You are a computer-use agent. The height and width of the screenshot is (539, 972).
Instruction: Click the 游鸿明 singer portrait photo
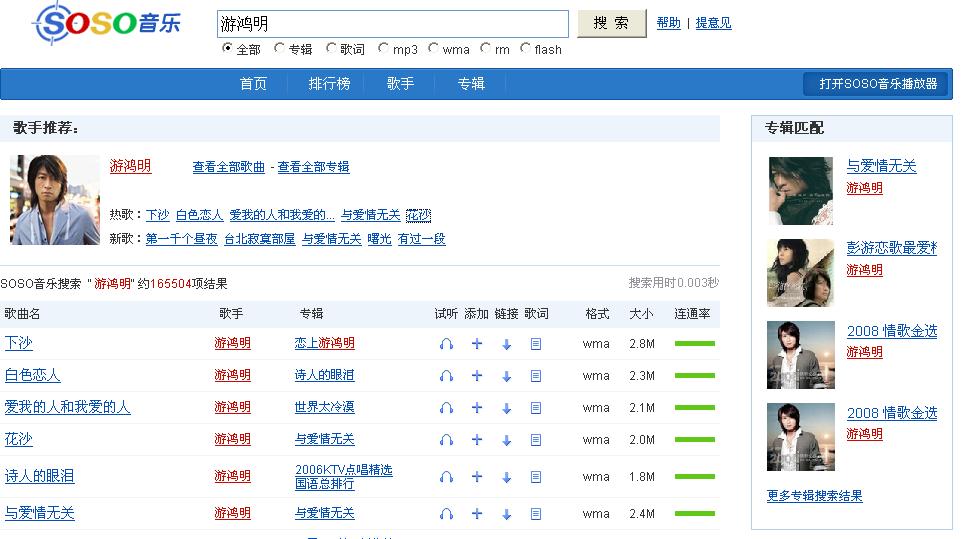click(x=55, y=200)
